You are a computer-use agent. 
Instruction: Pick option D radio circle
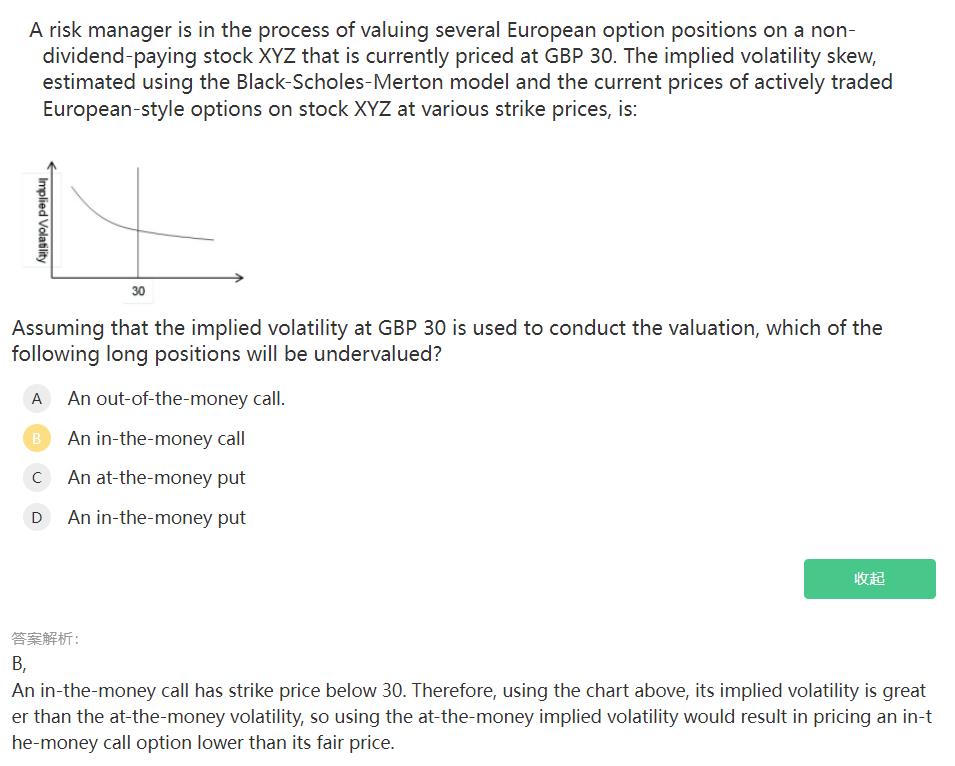[37, 517]
